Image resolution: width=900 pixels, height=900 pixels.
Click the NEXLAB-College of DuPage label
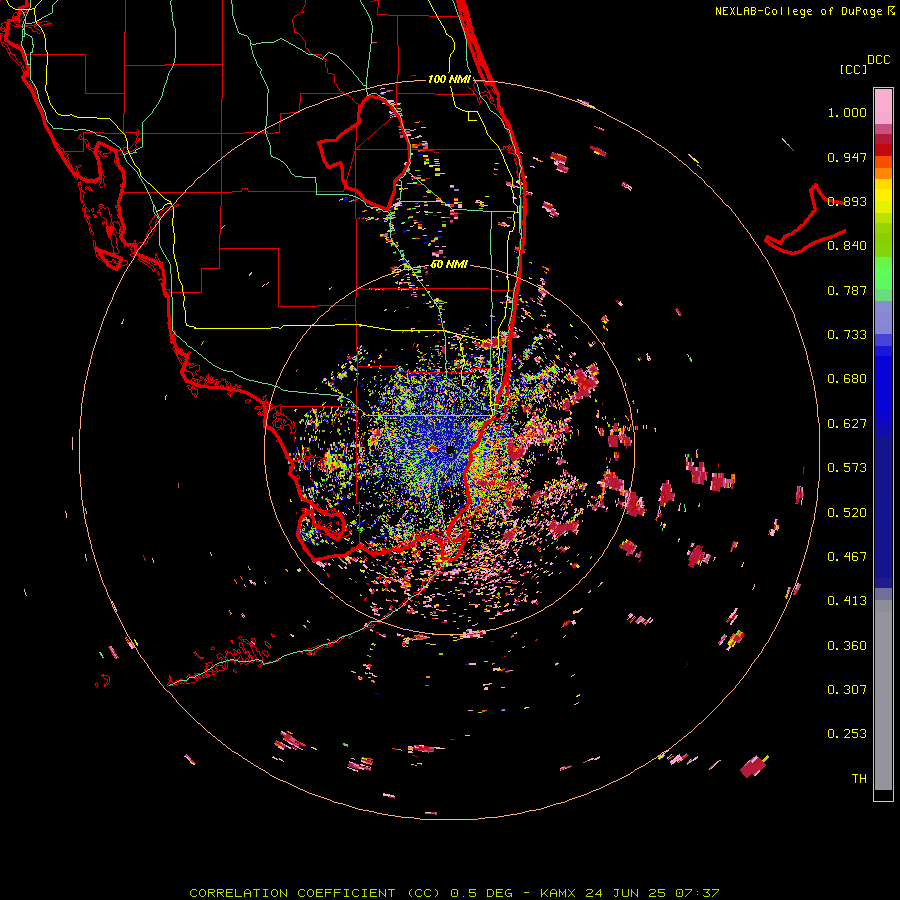pyautogui.click(x=798, y=11)
